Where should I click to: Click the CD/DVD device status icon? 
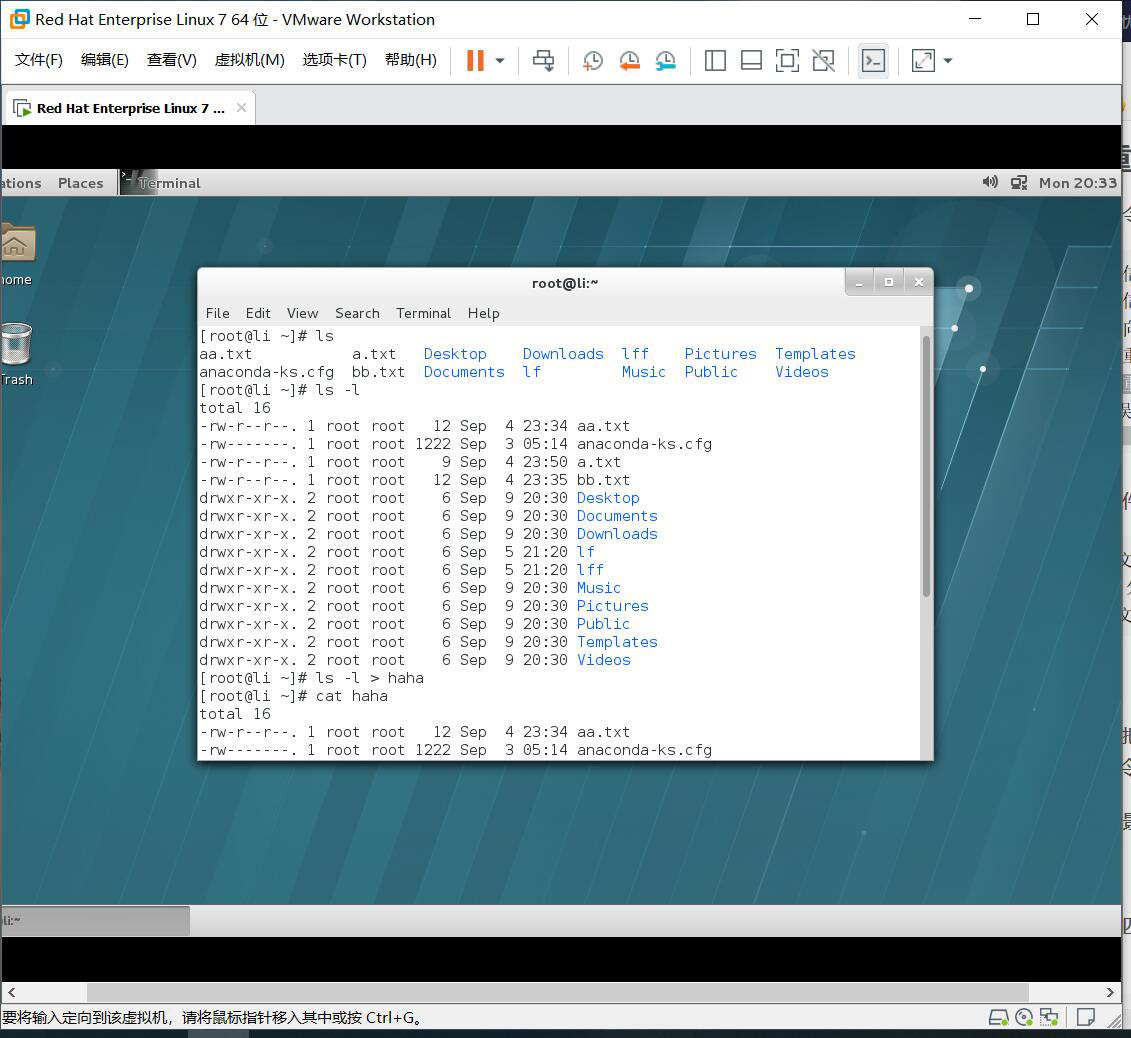pos(1024,1018)
